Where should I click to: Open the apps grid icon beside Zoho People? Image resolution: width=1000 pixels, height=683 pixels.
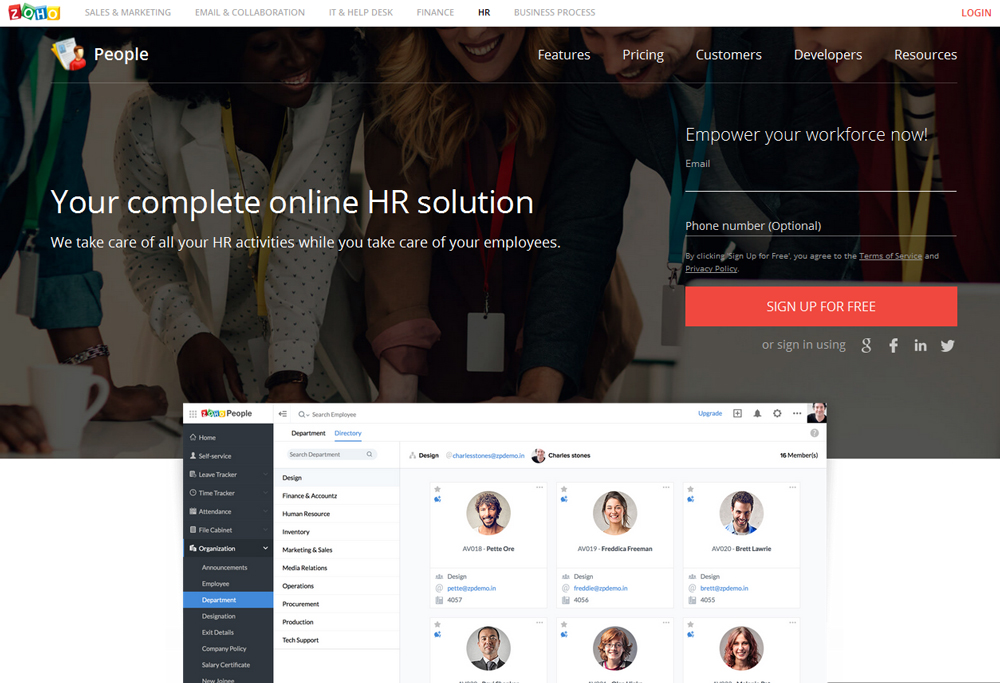click(x=193, y=414)
